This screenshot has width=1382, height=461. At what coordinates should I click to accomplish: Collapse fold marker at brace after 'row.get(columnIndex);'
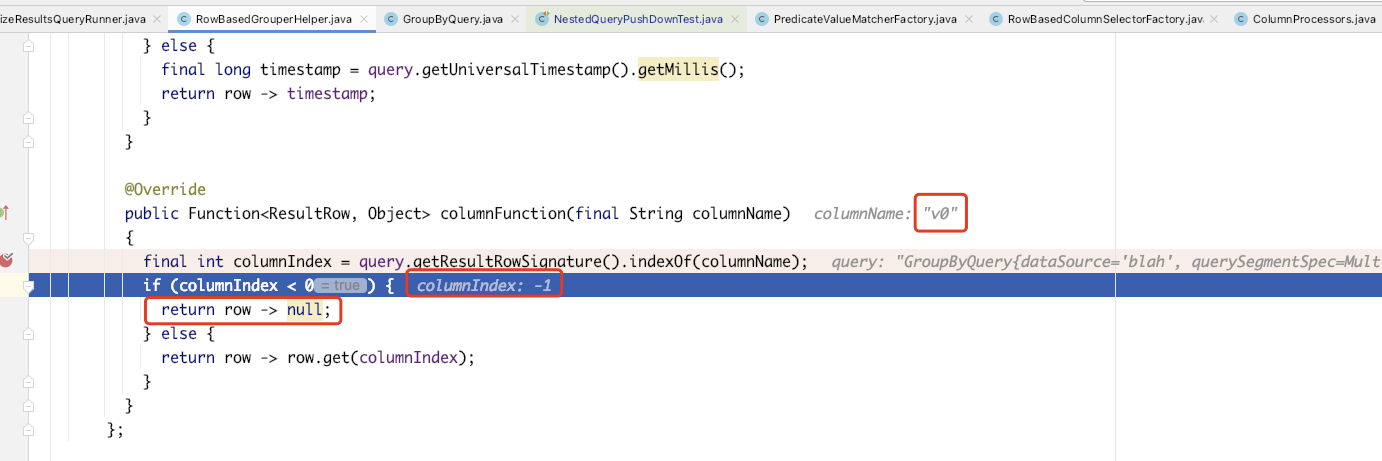29,381
